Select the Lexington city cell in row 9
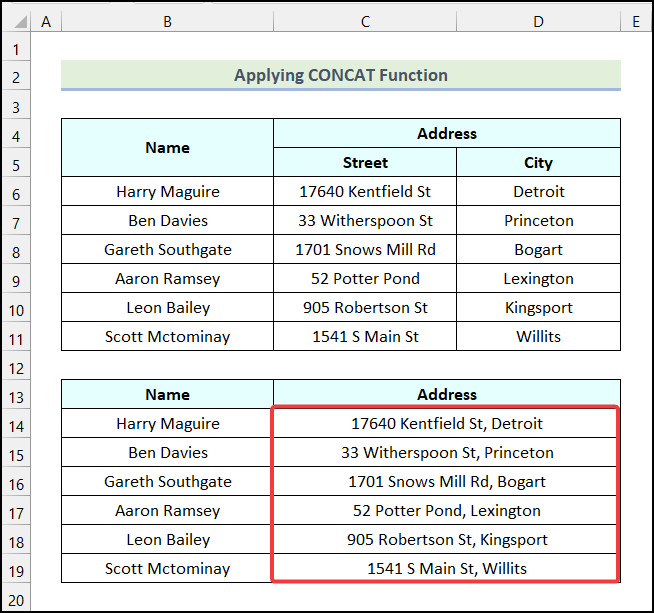 (538, 278)
